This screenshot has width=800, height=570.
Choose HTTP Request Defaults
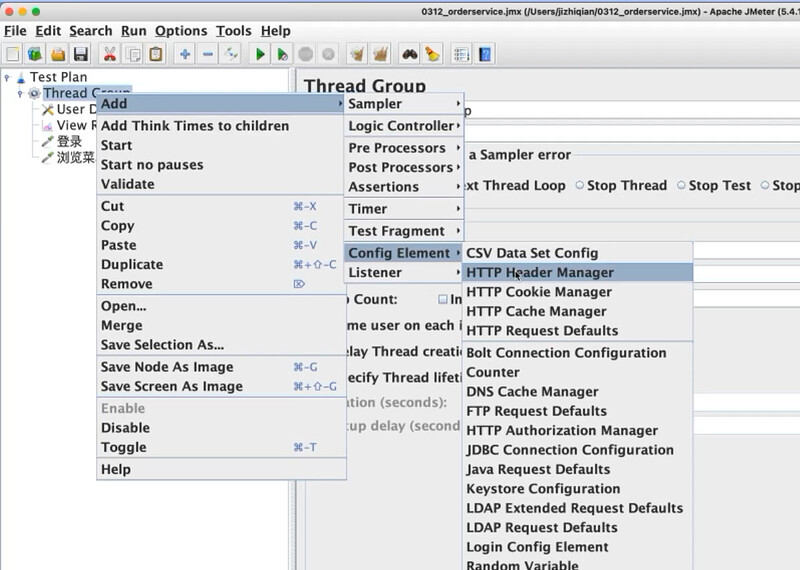coord(578,331)
